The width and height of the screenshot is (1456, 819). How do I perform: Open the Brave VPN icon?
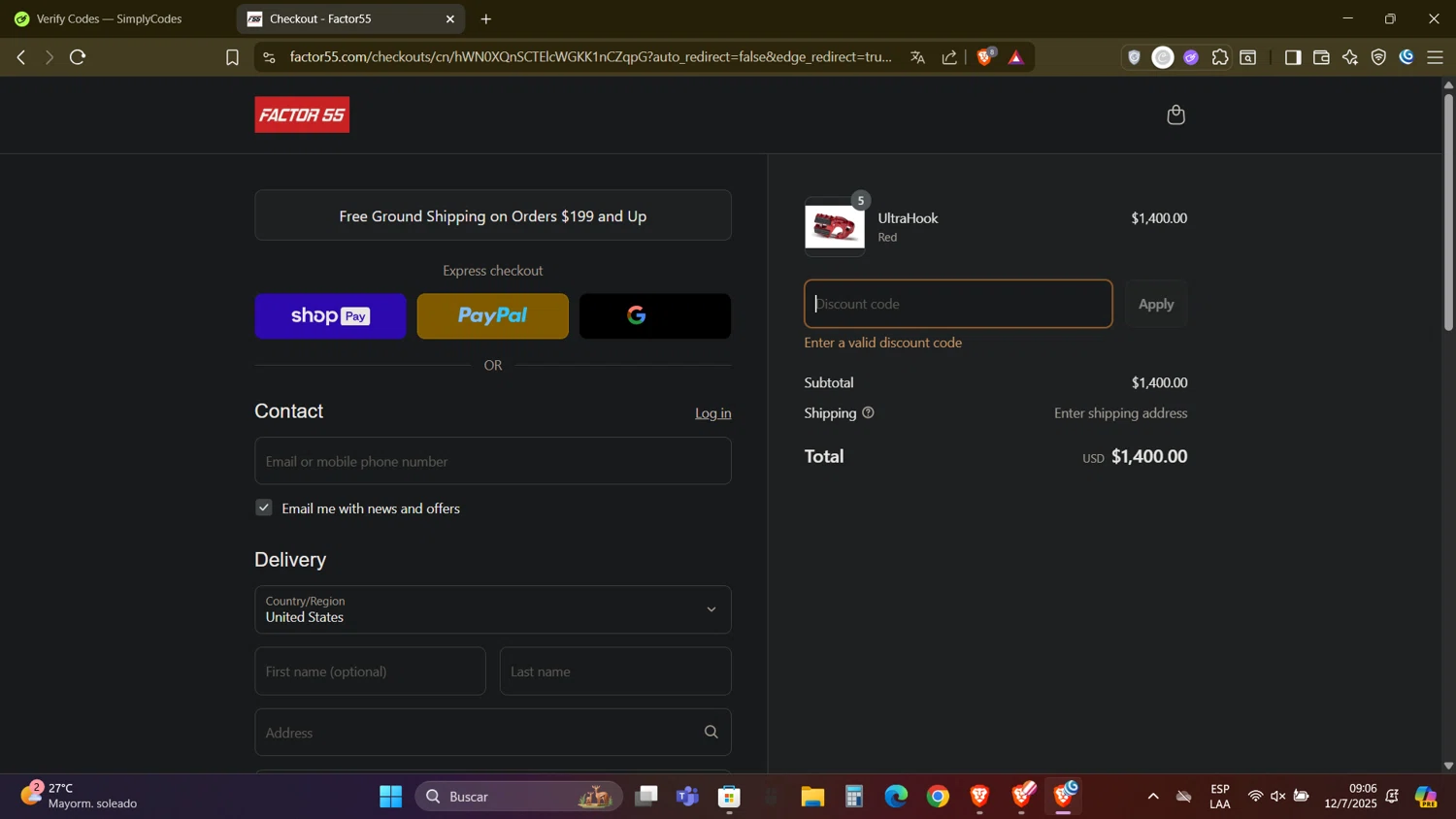click(1378, 57)
